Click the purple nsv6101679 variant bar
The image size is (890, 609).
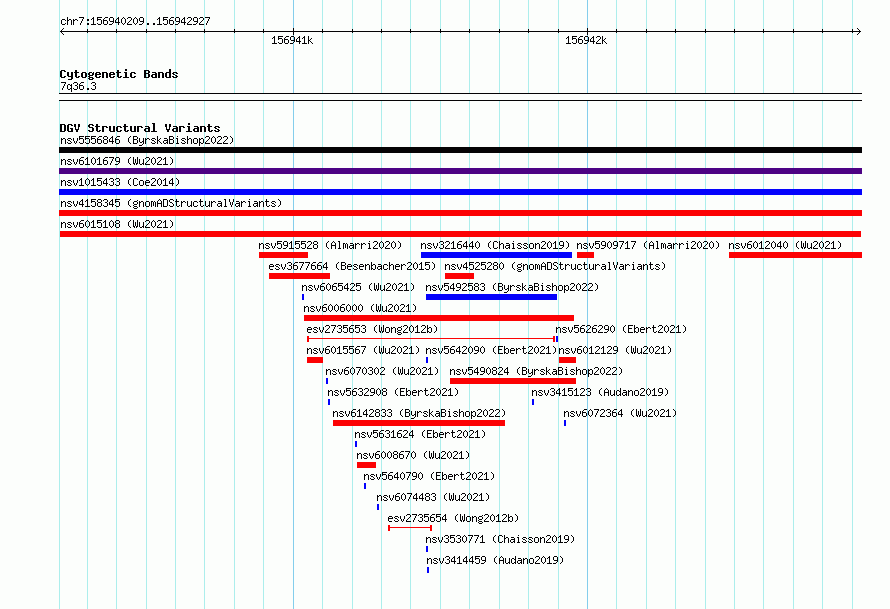pos(460,171)
